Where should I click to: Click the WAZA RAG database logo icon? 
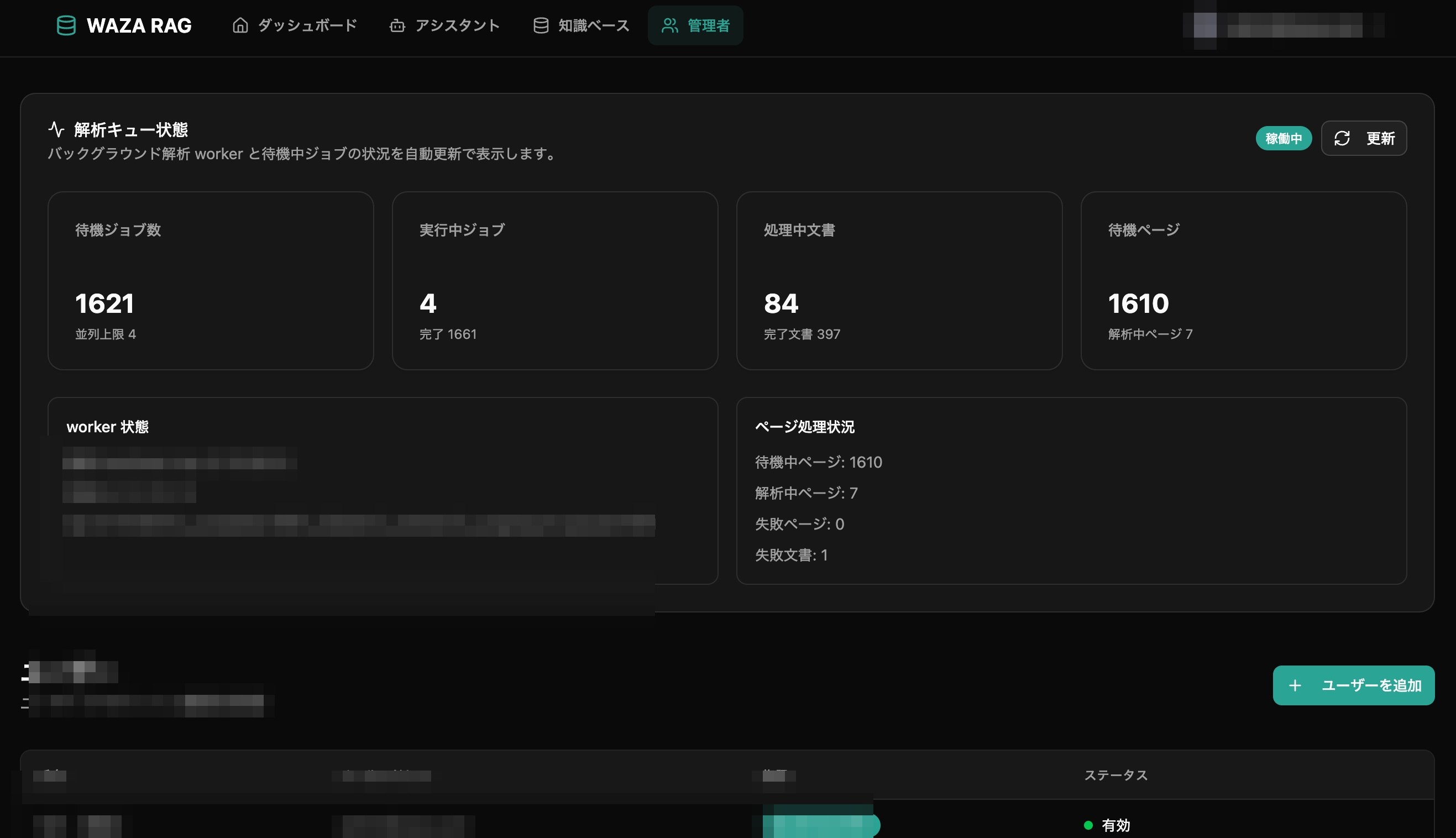tap(66, 25)
